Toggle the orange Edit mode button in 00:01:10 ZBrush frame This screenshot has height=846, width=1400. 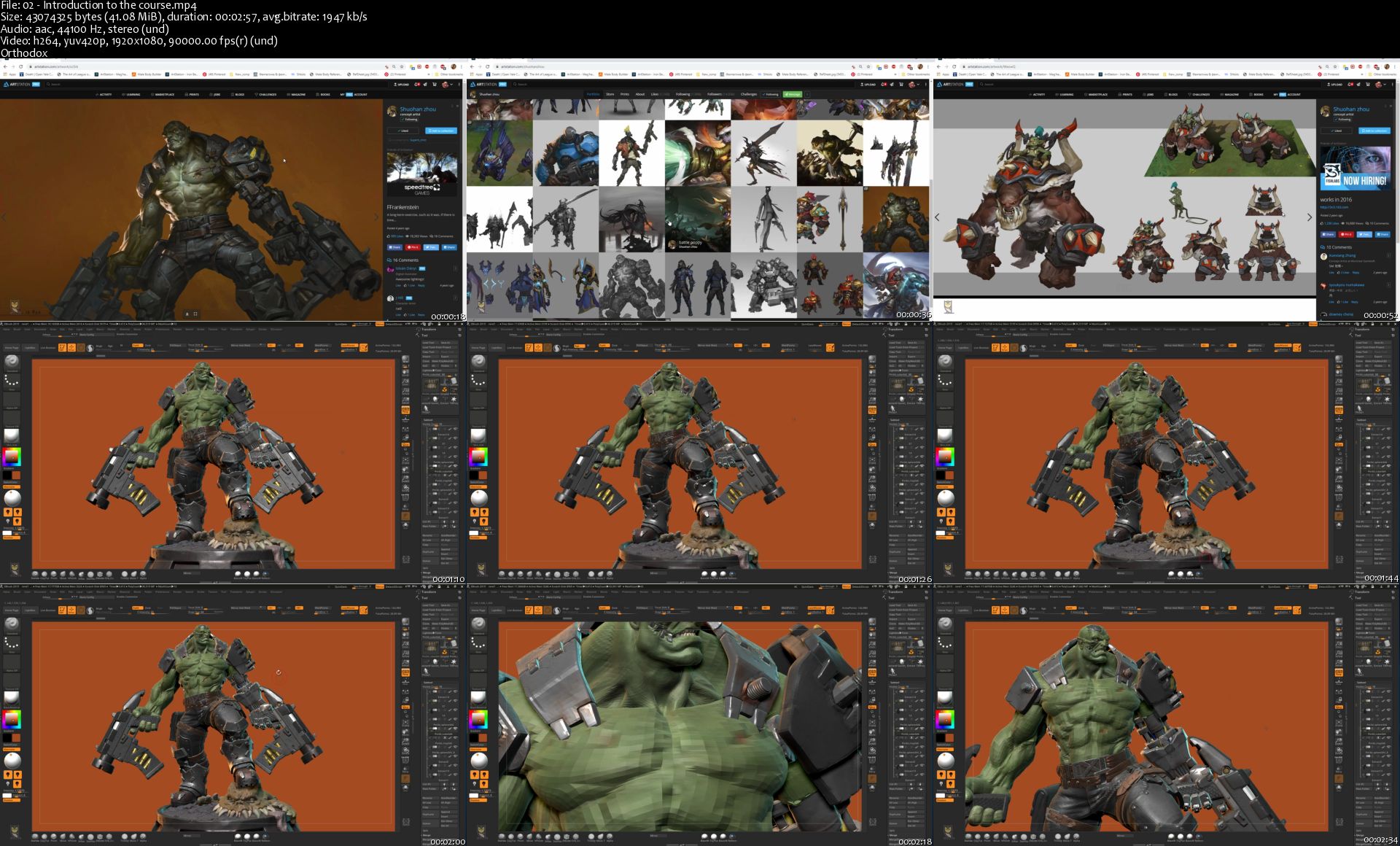(63, 348)
